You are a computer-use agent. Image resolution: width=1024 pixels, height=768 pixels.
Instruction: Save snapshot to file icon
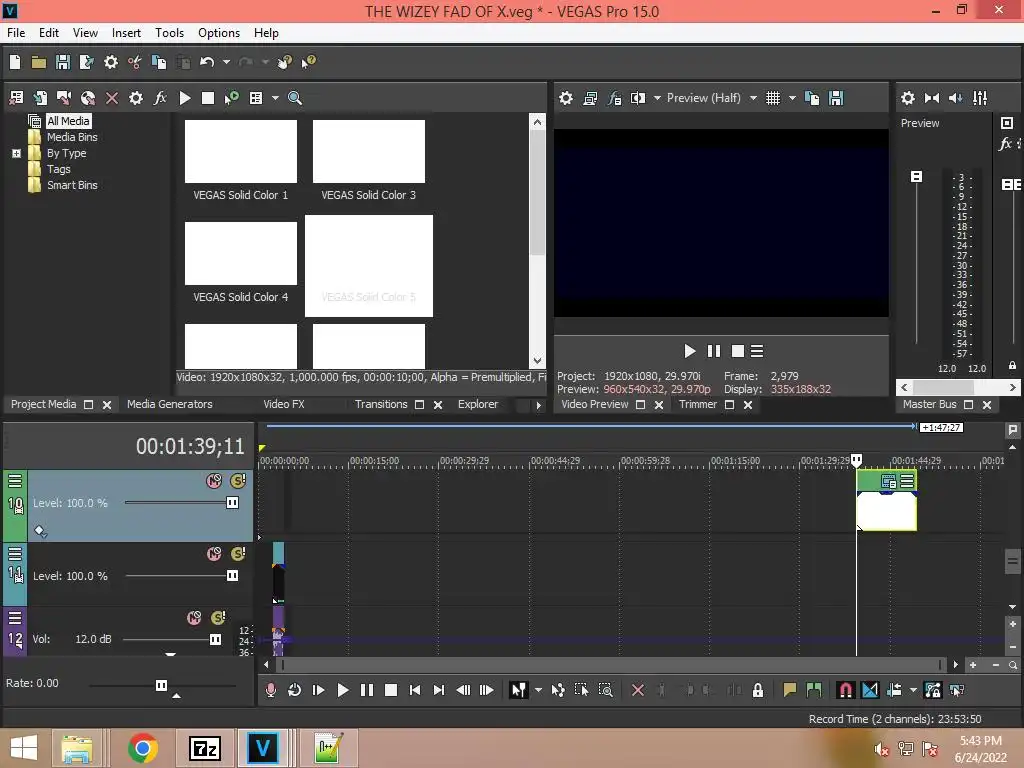click(x=836, y=98)
